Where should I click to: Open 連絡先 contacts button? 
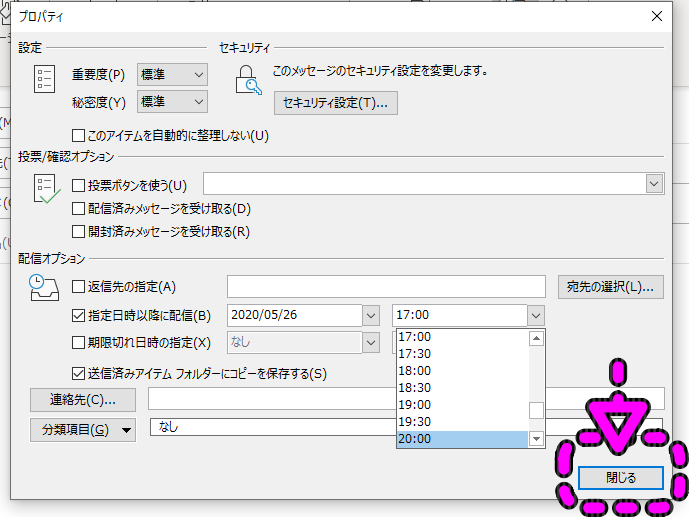tap(83, 400)
